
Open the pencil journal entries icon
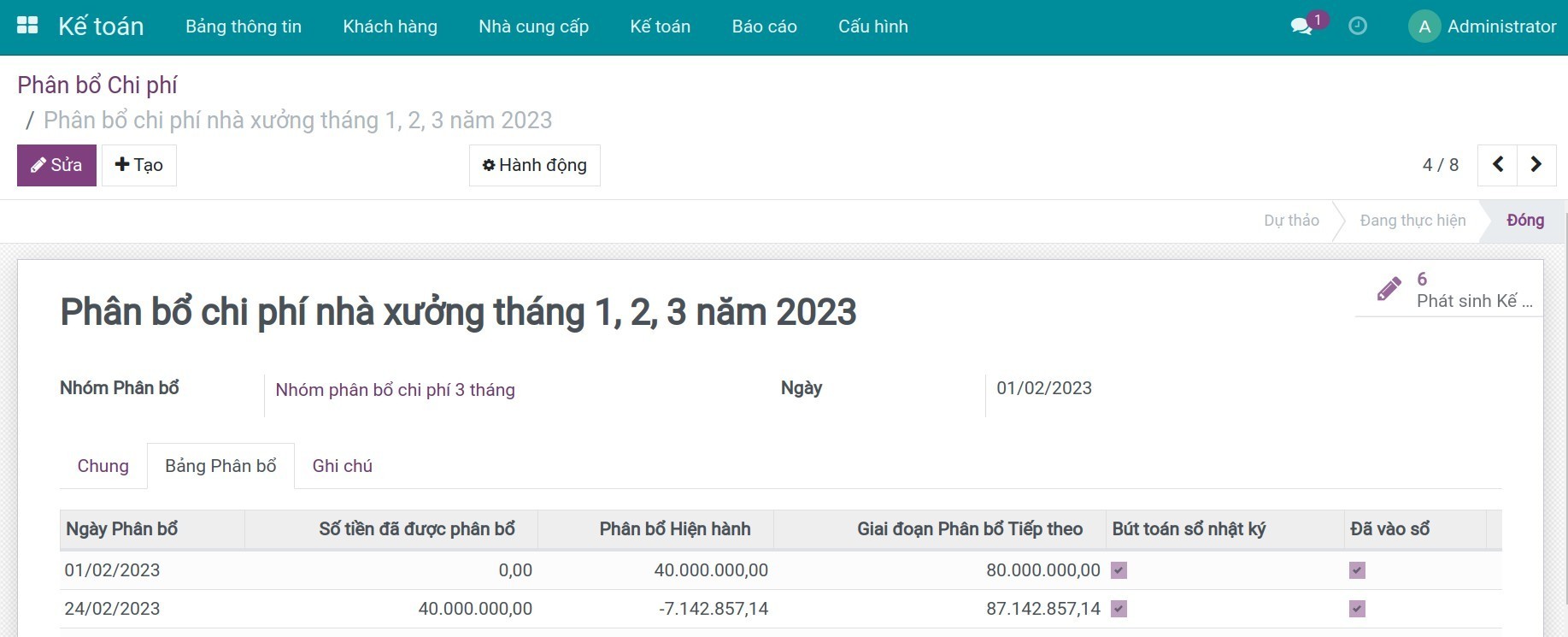click(x=1389, y=290)
